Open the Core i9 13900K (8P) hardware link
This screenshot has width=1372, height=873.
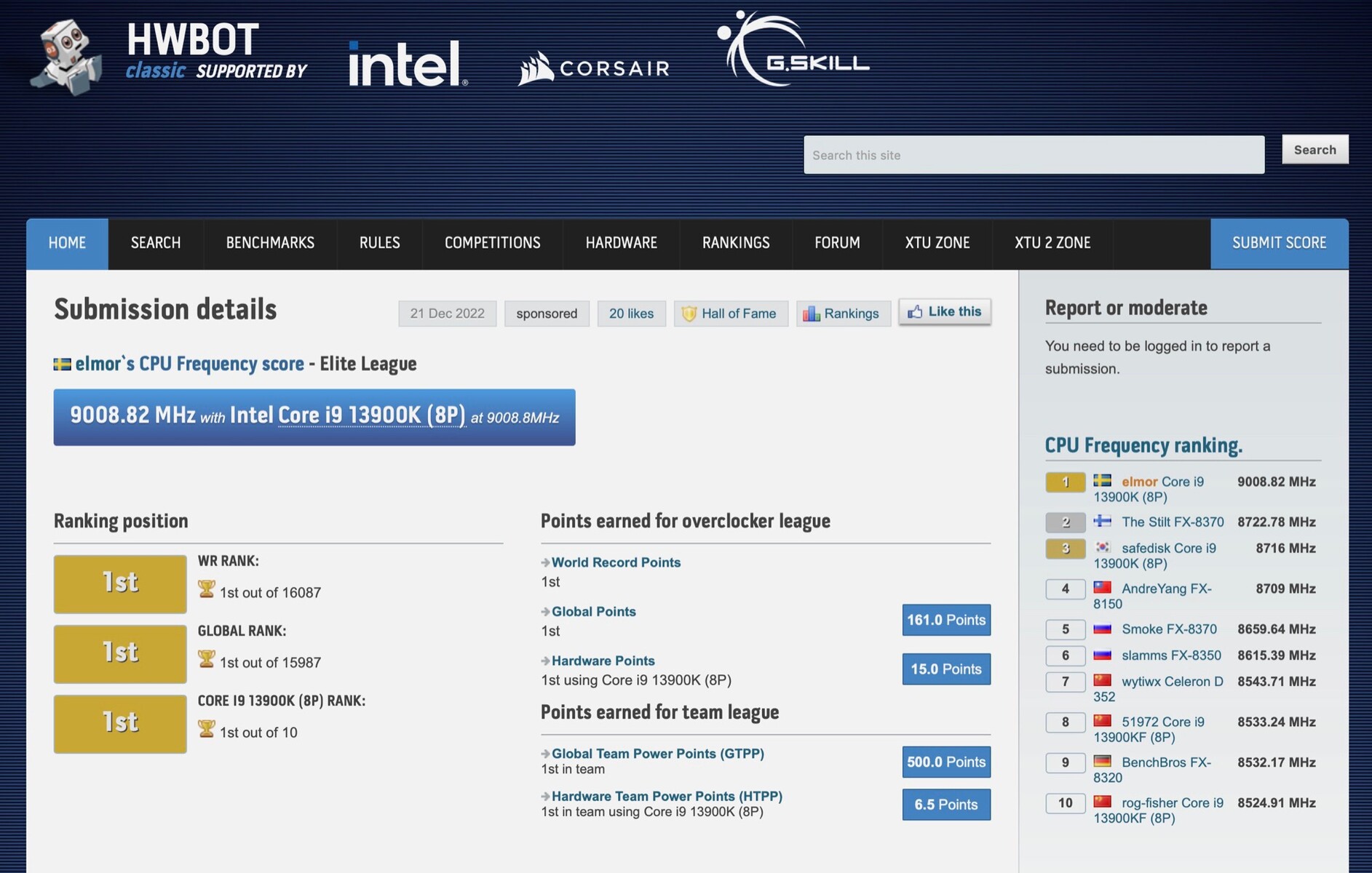pyautogui.click(x=372, y=415)
